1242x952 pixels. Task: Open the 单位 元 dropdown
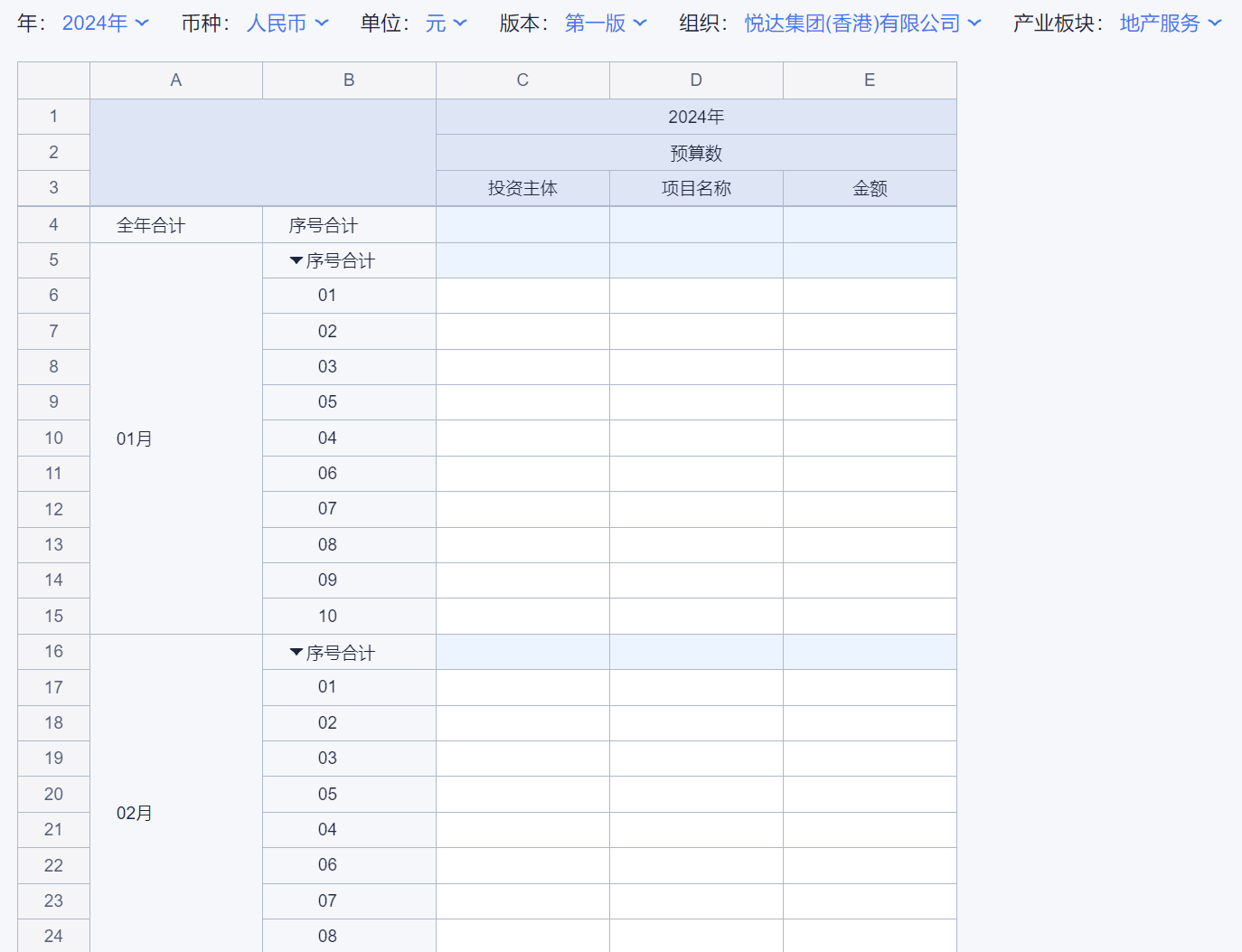446,24
